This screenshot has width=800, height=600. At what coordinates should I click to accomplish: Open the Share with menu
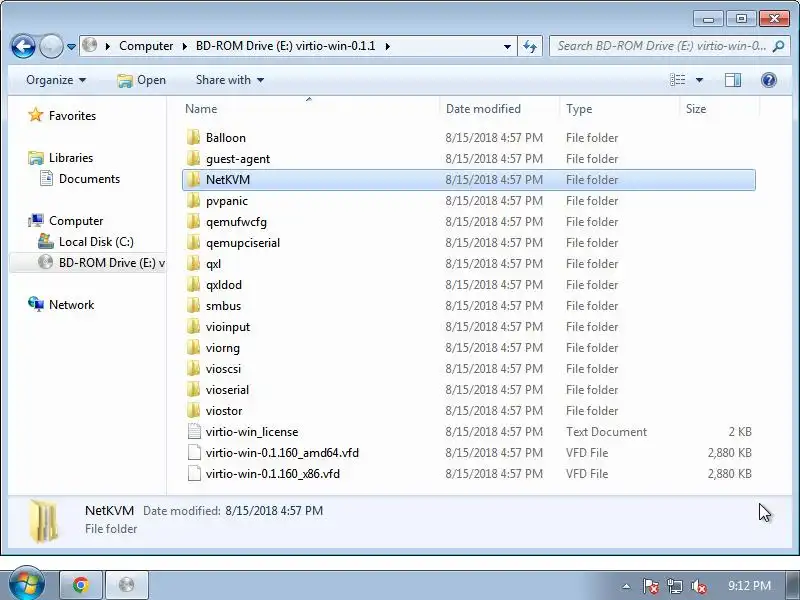[x=230, y=80]
